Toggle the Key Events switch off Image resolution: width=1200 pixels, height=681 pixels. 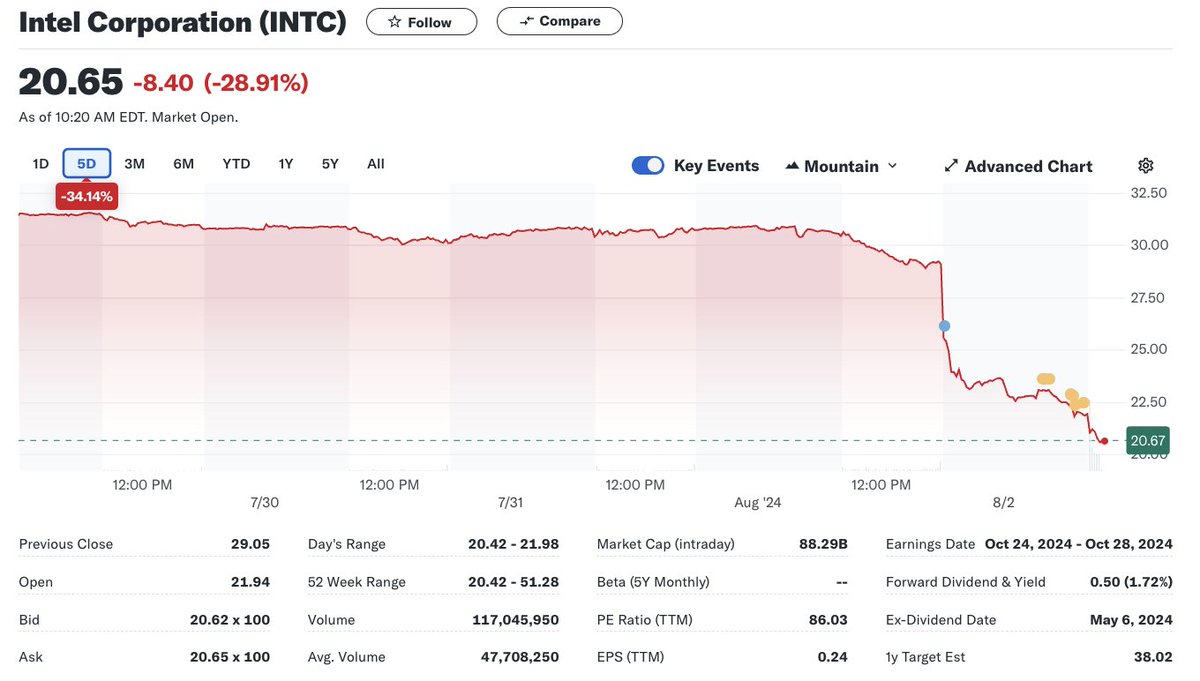[x=648, y=166]
